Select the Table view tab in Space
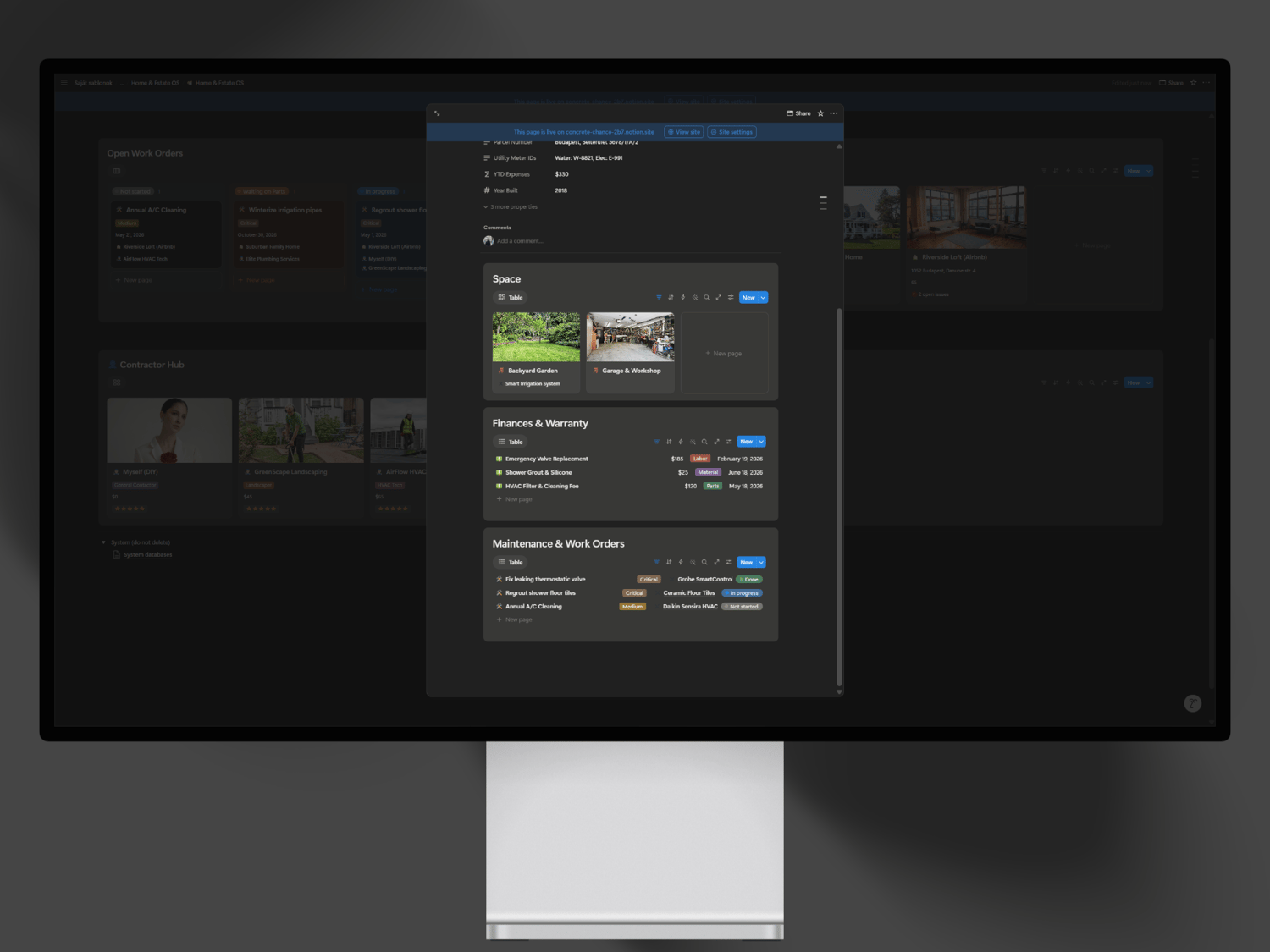Screen dimensions: 1270x952 (511, 298)
